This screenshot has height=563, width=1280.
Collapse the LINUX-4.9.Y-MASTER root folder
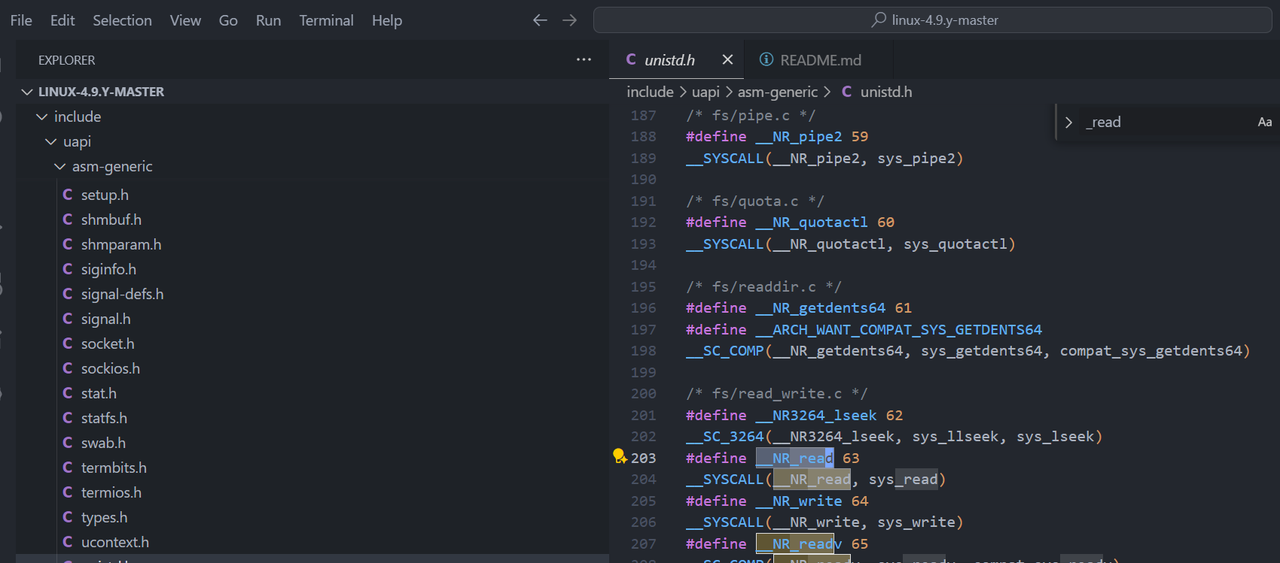(x=28, y=92)
